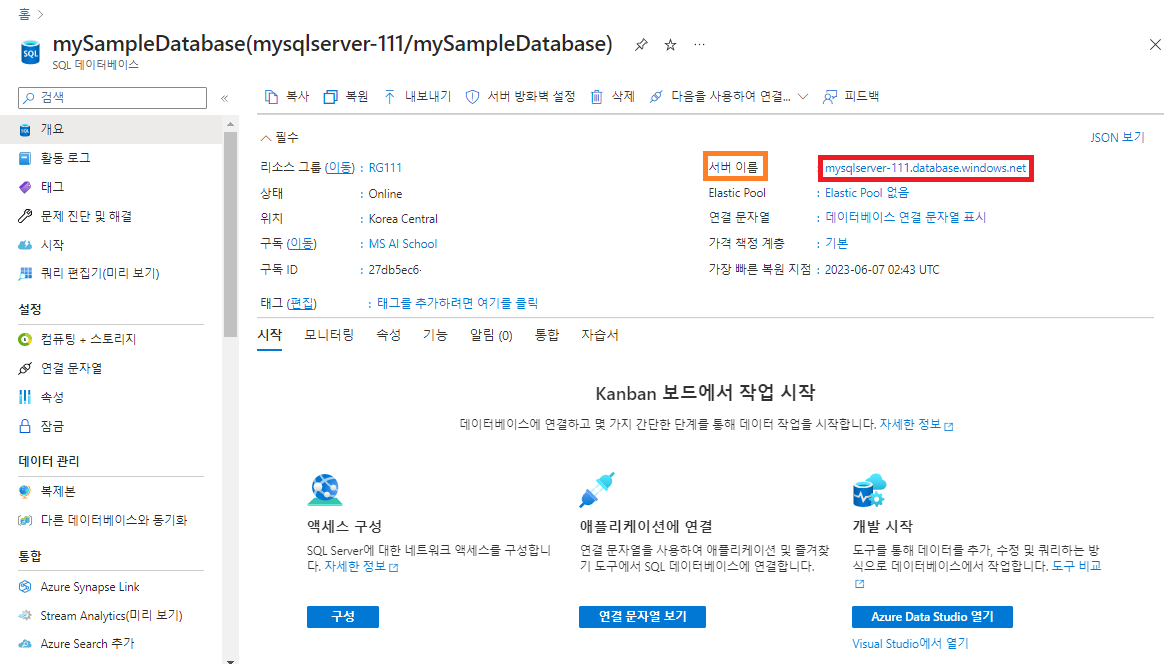This screenshot has width=1164, height=664.
Task: Collapse the sidebar with double chevron
Action: [225, 98]
